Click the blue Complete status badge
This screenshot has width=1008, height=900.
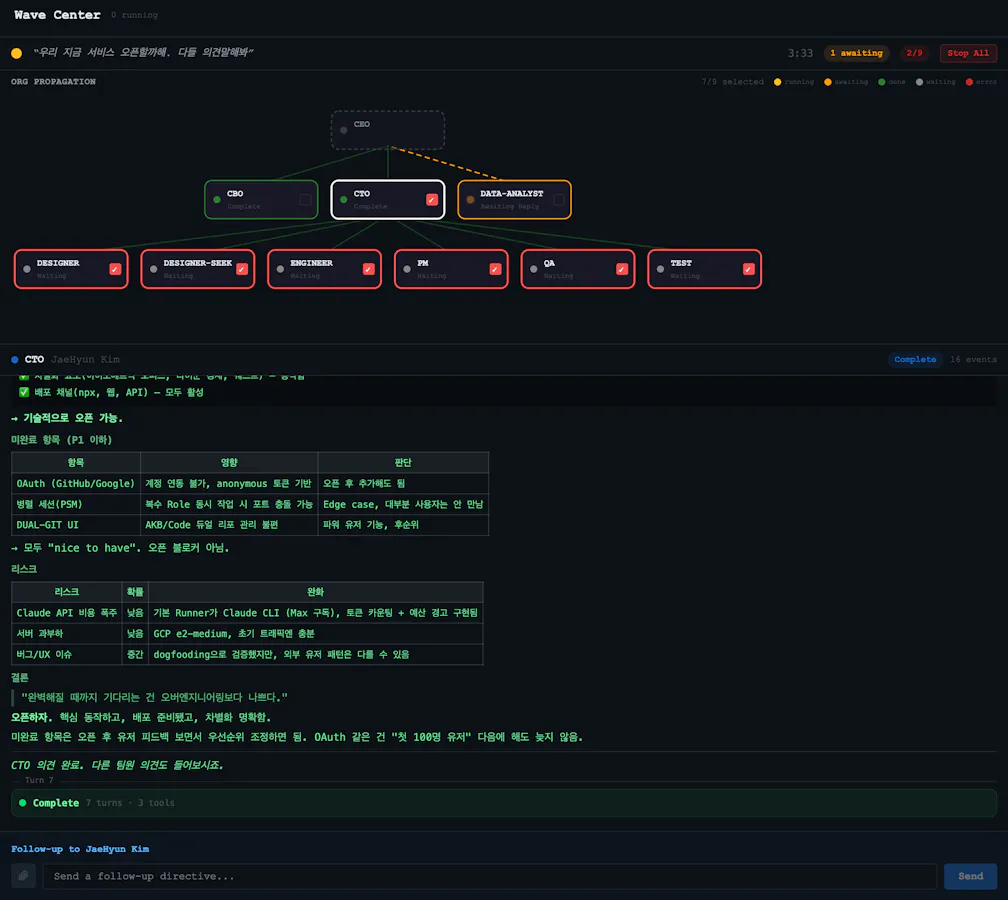[914, 359]
